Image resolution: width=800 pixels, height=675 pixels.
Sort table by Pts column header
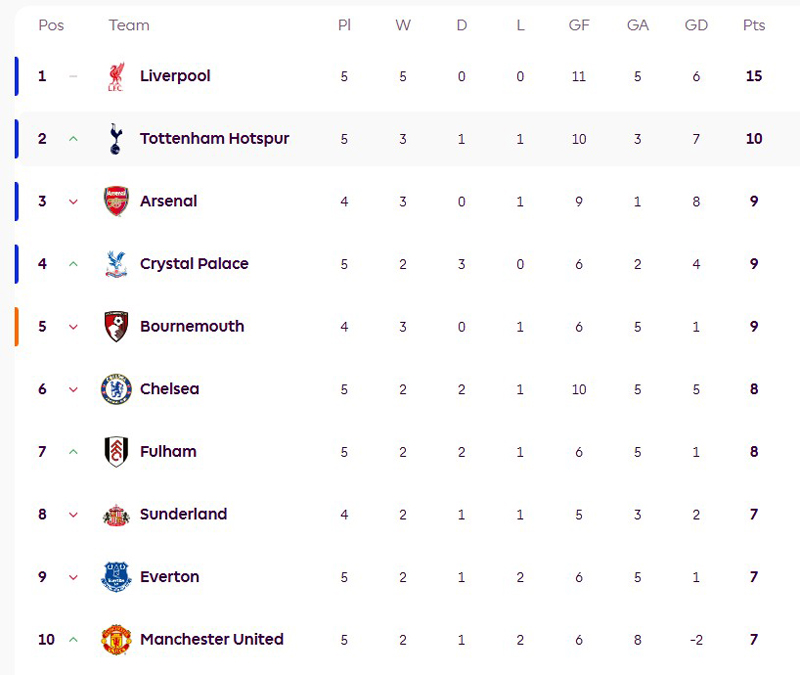point(754,25)
